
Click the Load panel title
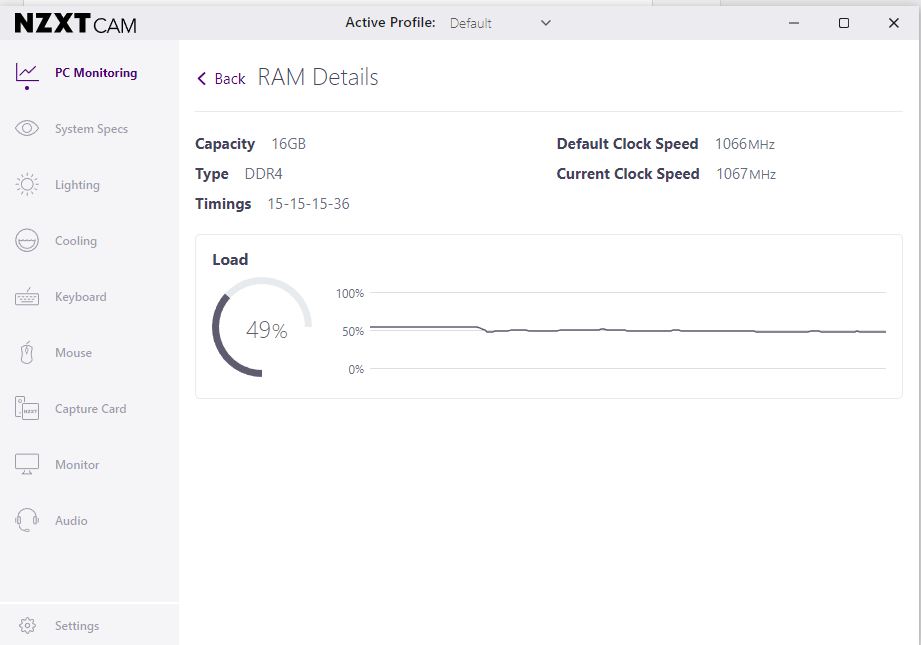coord(230,260)
